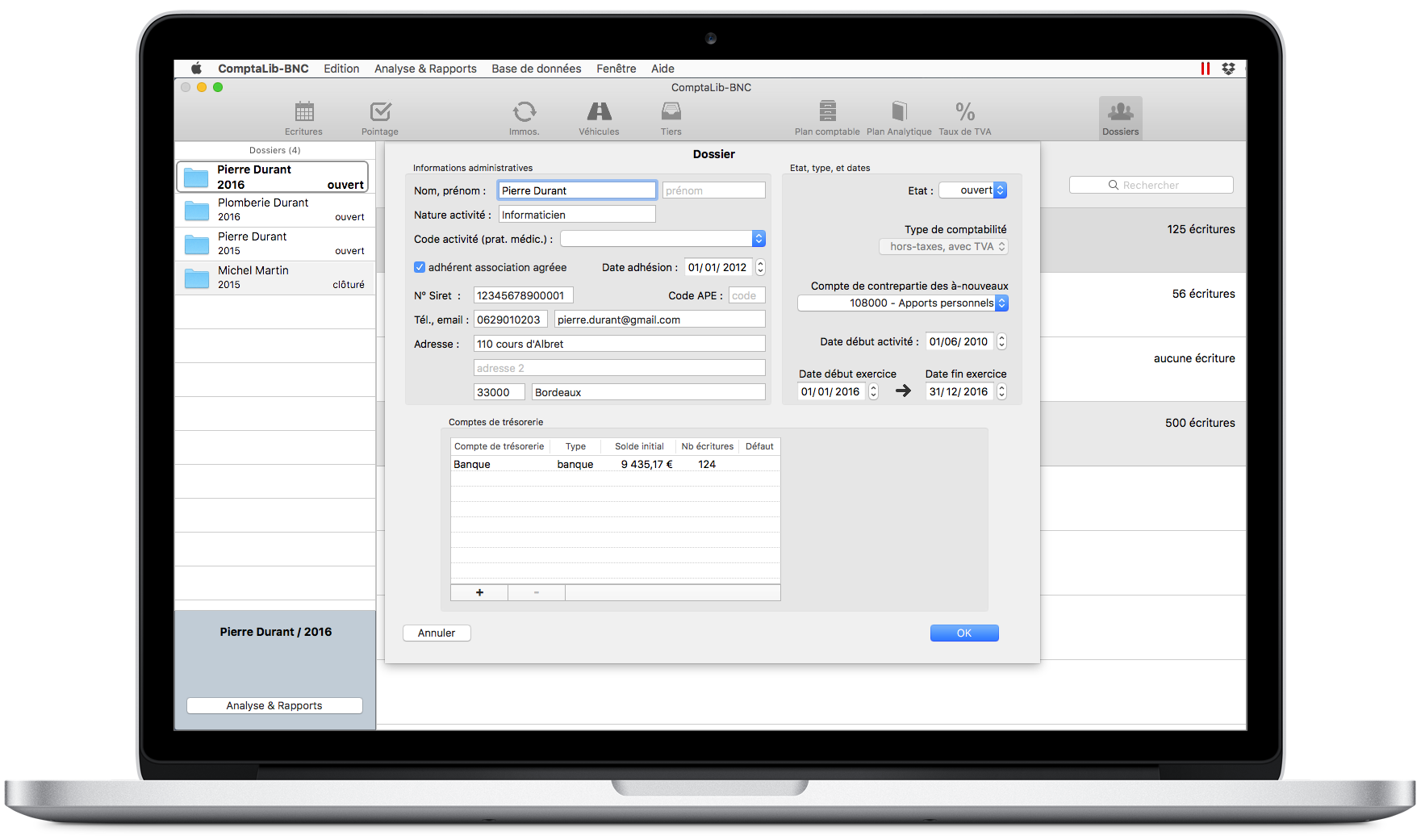Click the Type column header
This screenshot has height=840, width=1421.
tap(576, 446)
